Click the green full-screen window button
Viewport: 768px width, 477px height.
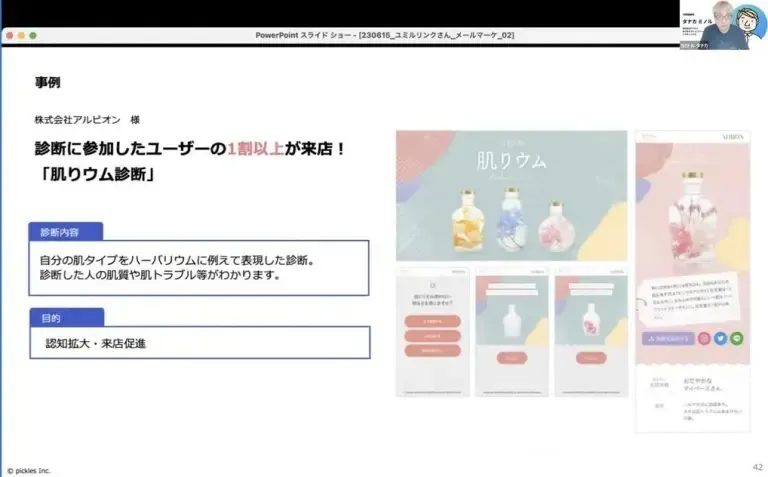point(33,36)
